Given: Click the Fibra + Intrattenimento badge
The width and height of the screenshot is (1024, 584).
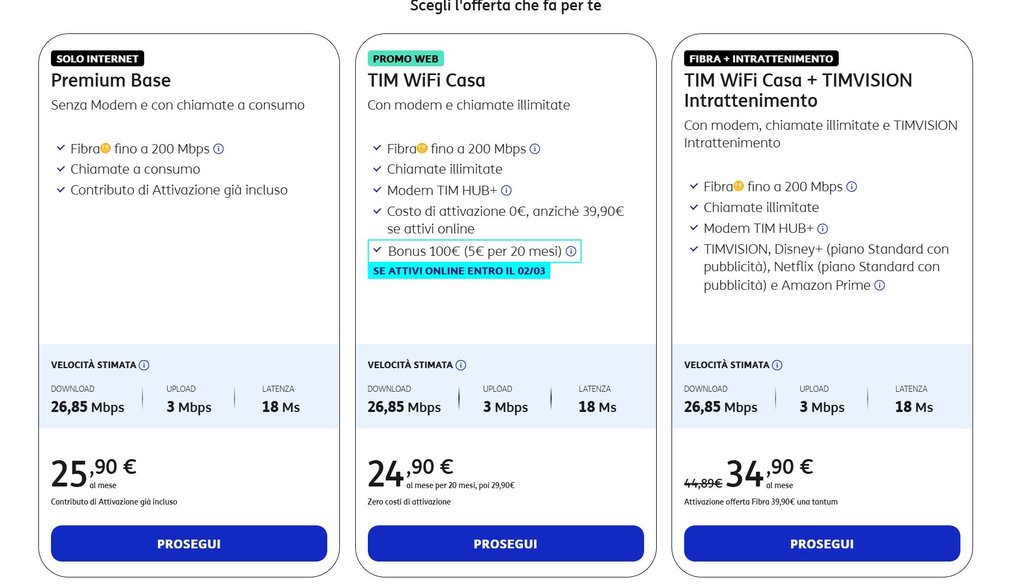Looking at the screenshot, I should (761, 59).
